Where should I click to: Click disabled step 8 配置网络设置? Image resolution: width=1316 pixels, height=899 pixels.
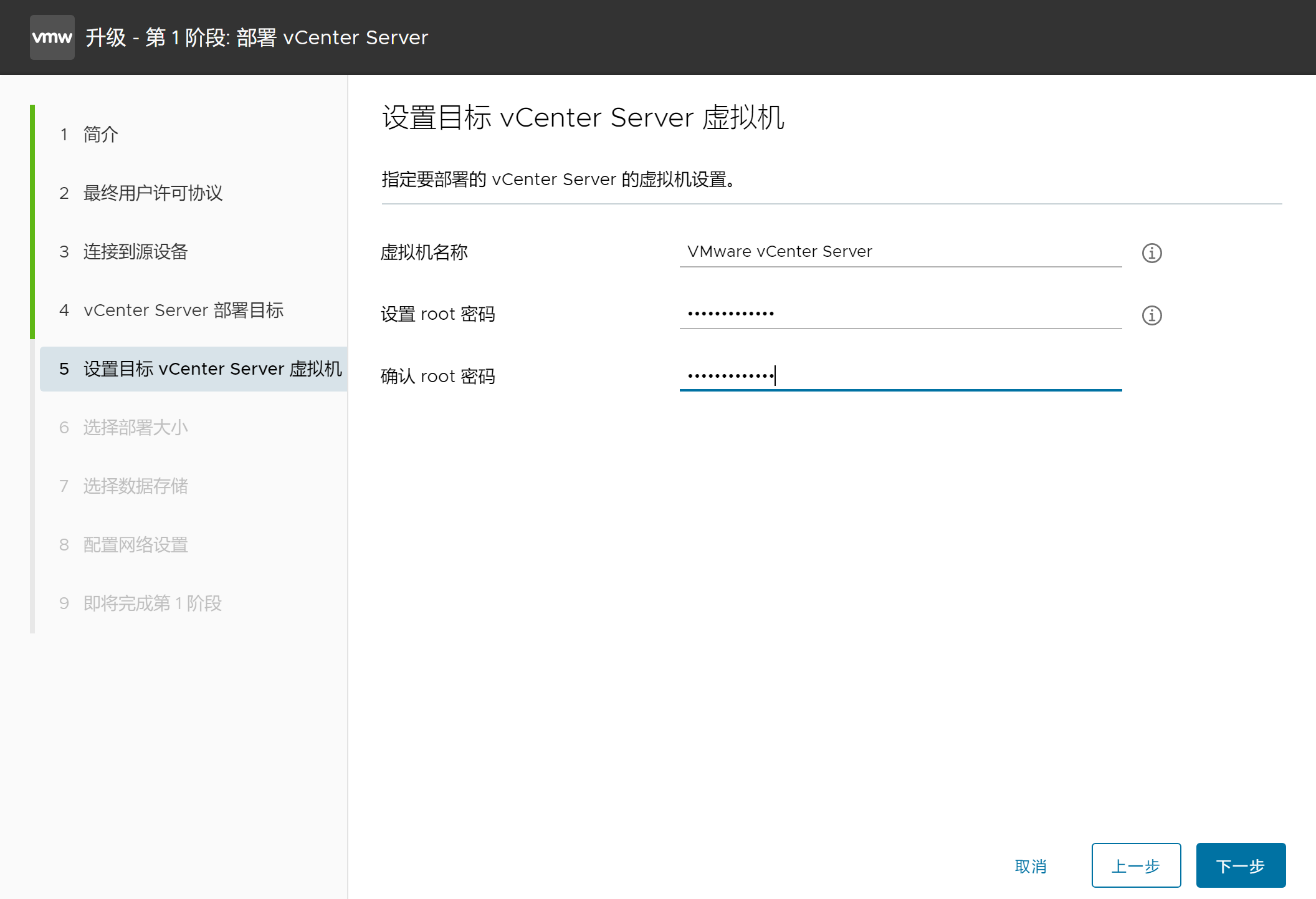[123, 544]
